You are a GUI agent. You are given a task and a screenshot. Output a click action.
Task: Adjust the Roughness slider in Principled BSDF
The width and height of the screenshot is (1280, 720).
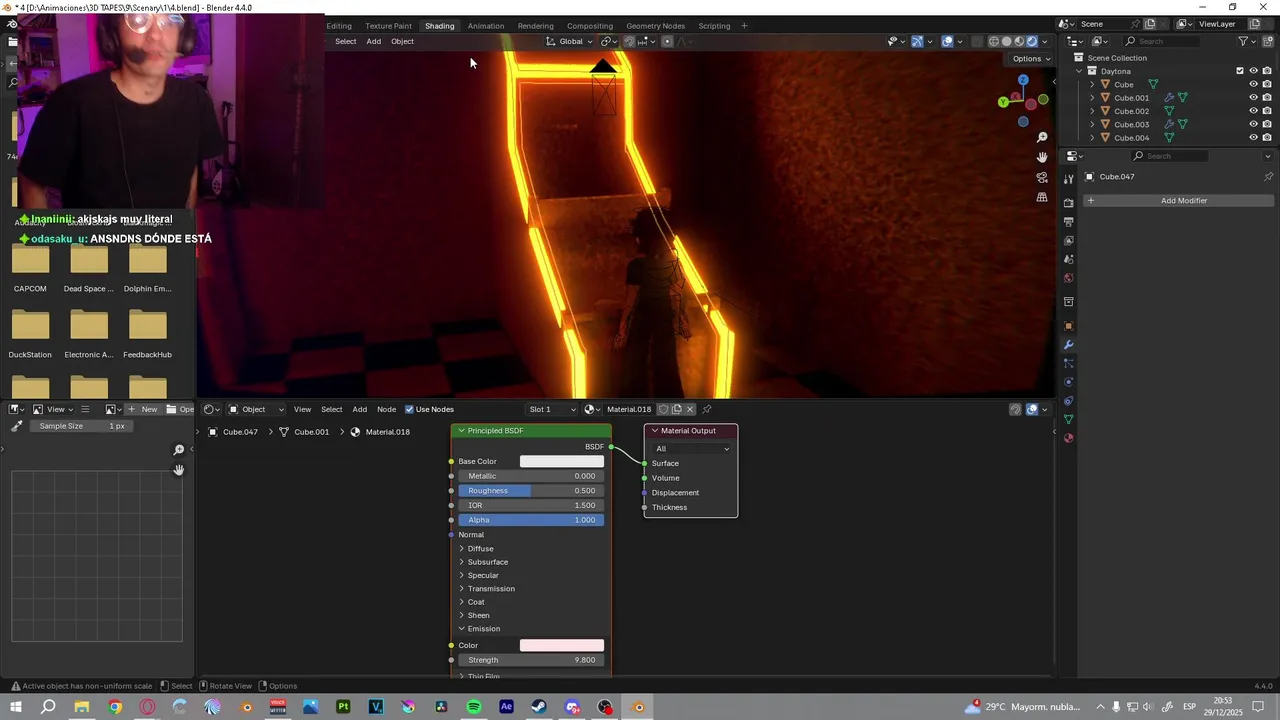pyautogui.click(x=531, y=491)
